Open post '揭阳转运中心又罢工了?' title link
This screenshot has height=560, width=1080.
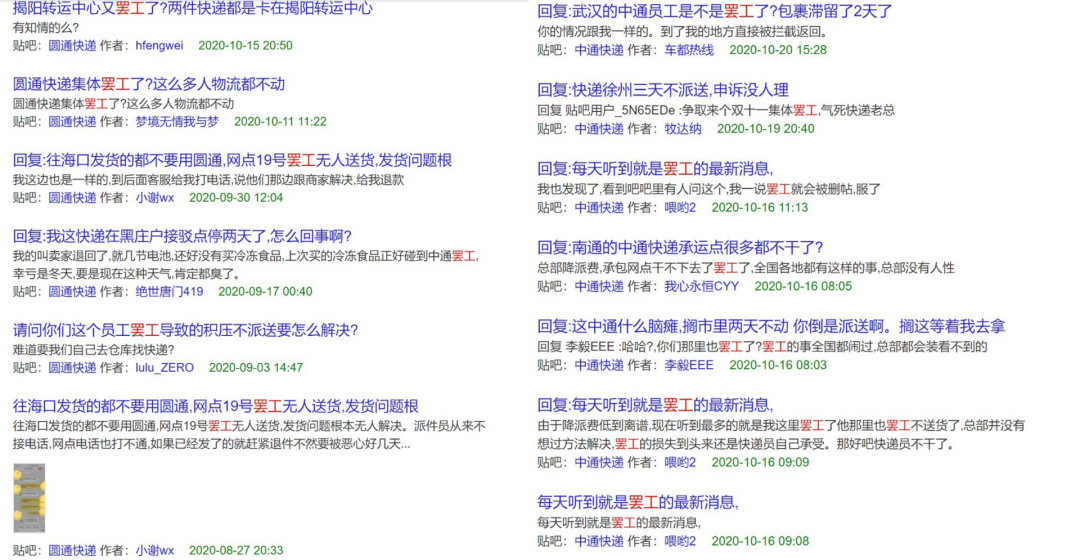[x=193, y=8]
